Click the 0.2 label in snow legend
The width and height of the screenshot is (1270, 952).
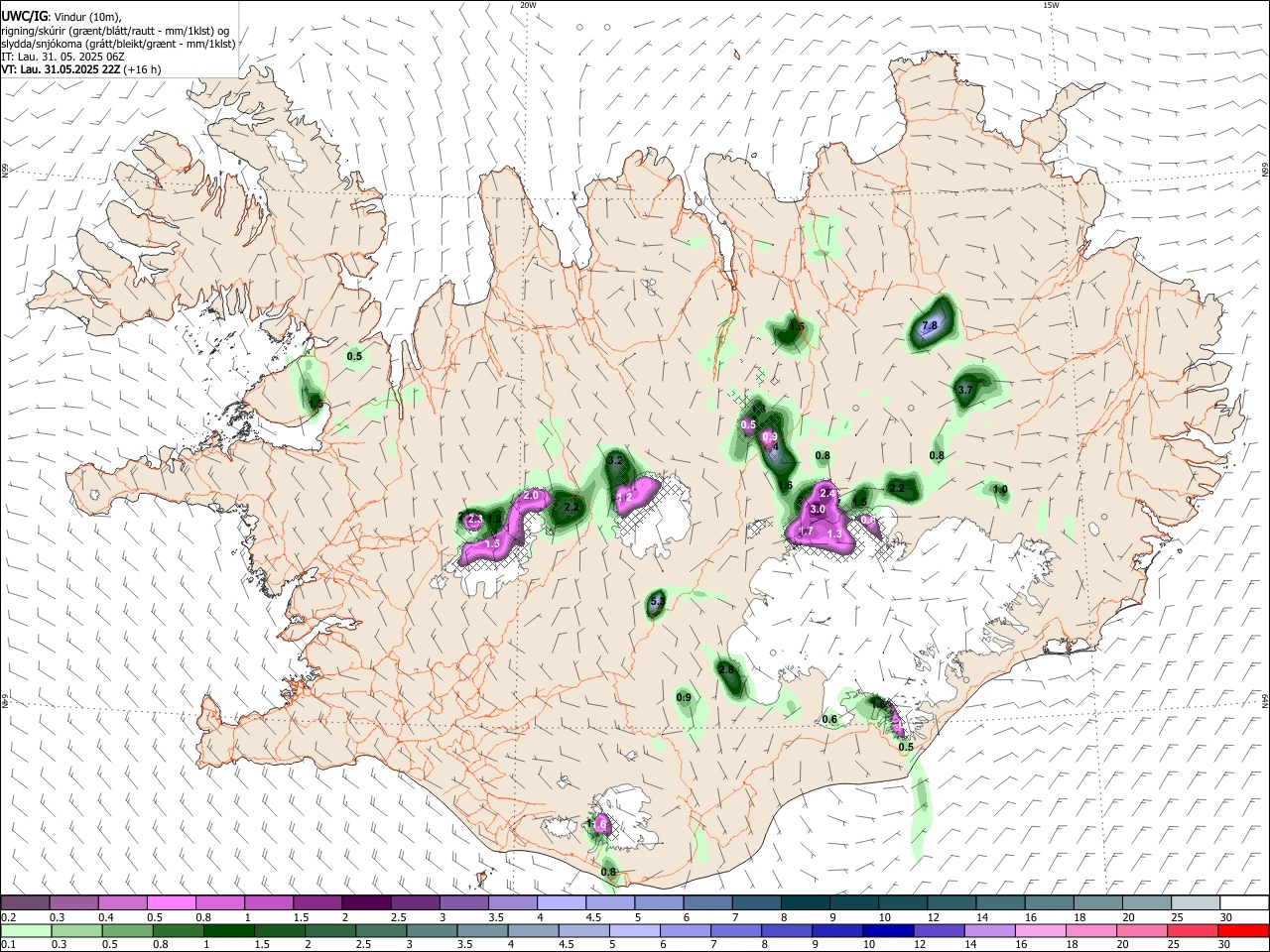9,917
